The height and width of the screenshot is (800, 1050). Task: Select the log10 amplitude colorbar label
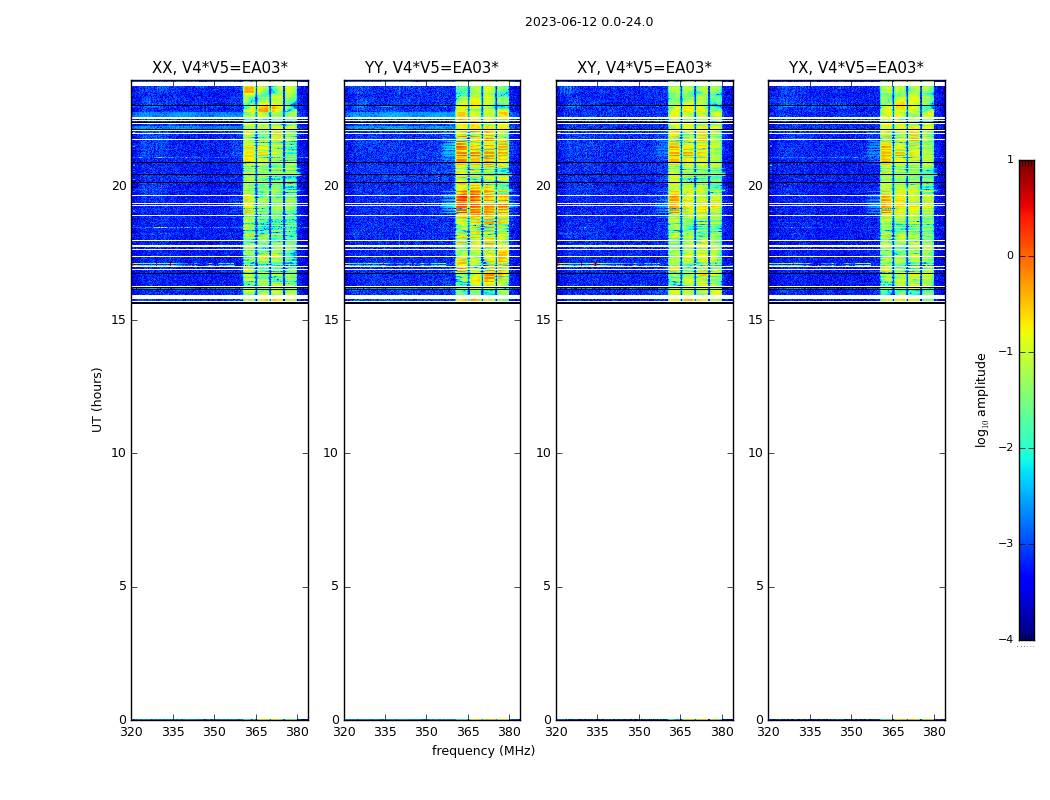click(981, 400)
